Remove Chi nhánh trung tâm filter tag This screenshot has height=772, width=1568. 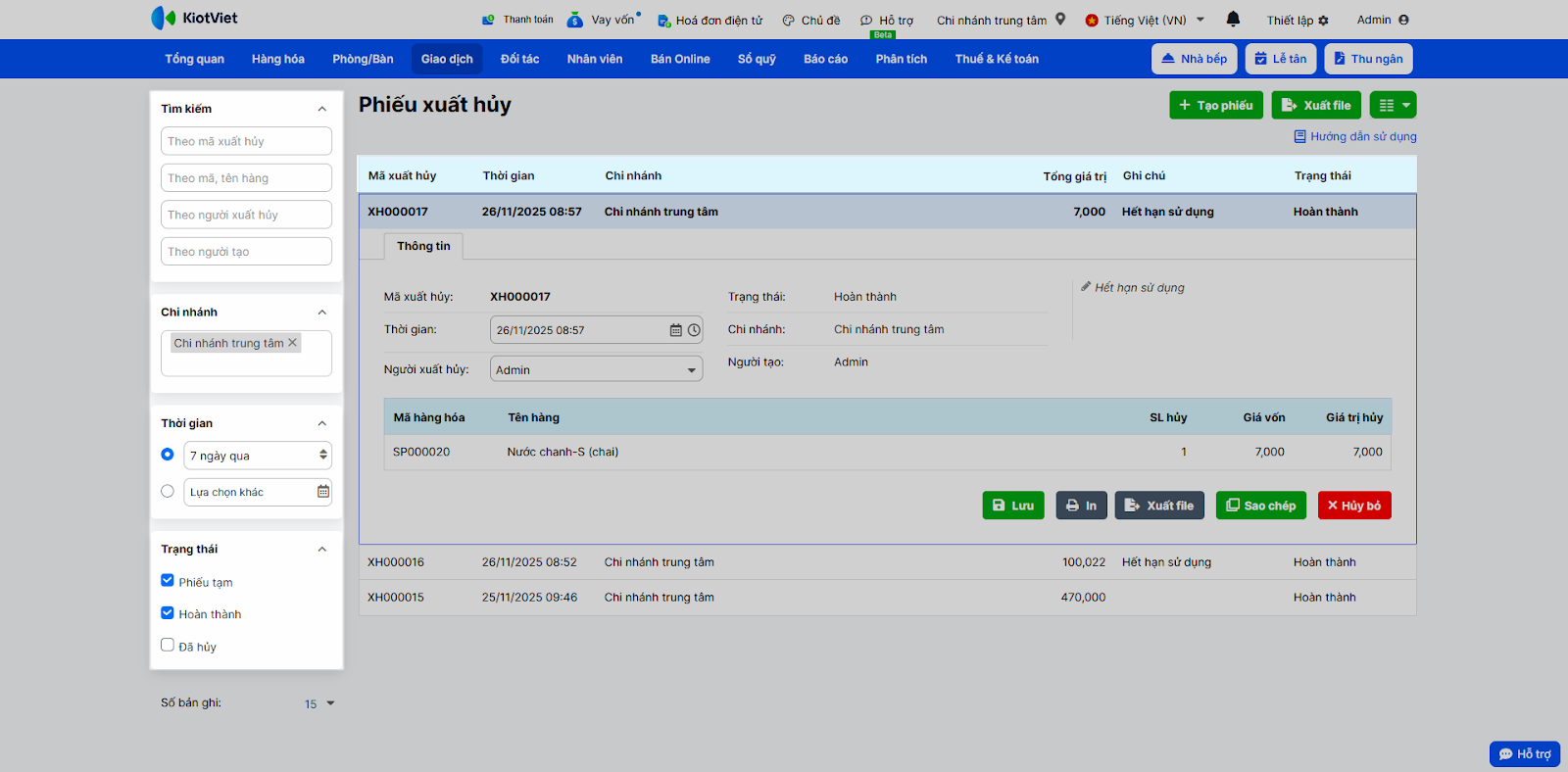[x=292, y=343]
